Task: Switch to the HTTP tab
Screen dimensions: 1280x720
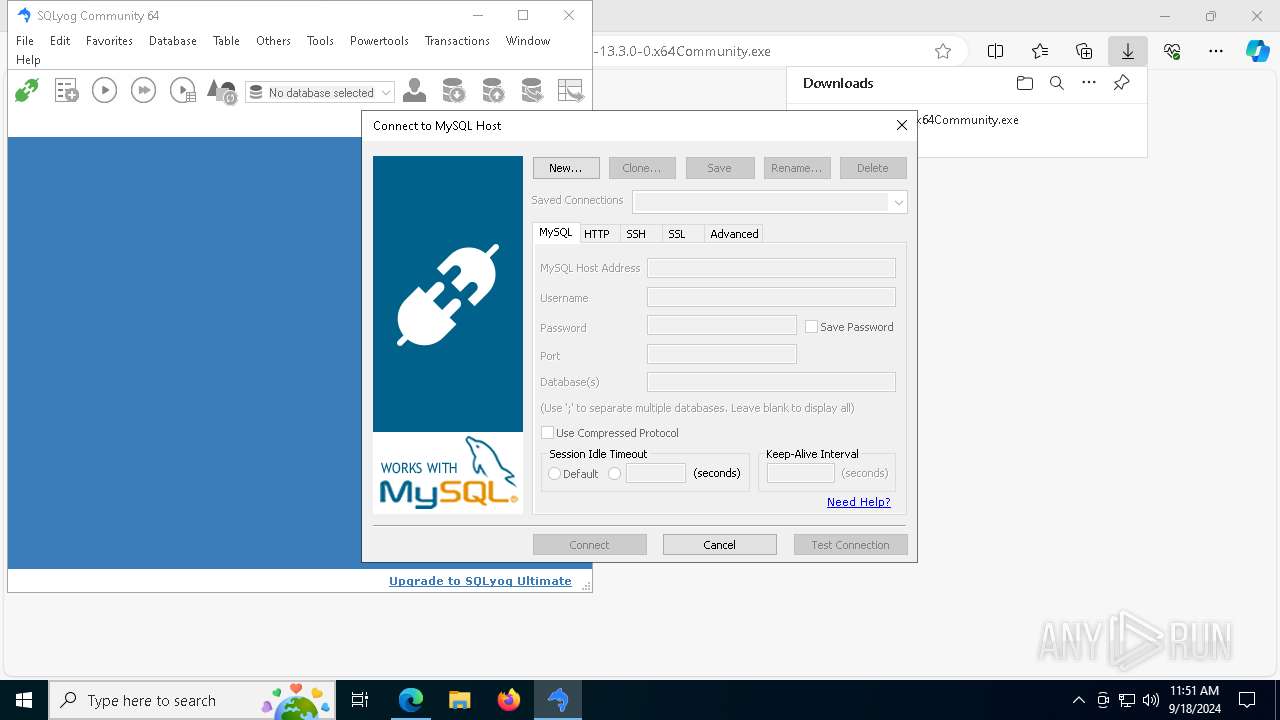Action: 597,234
